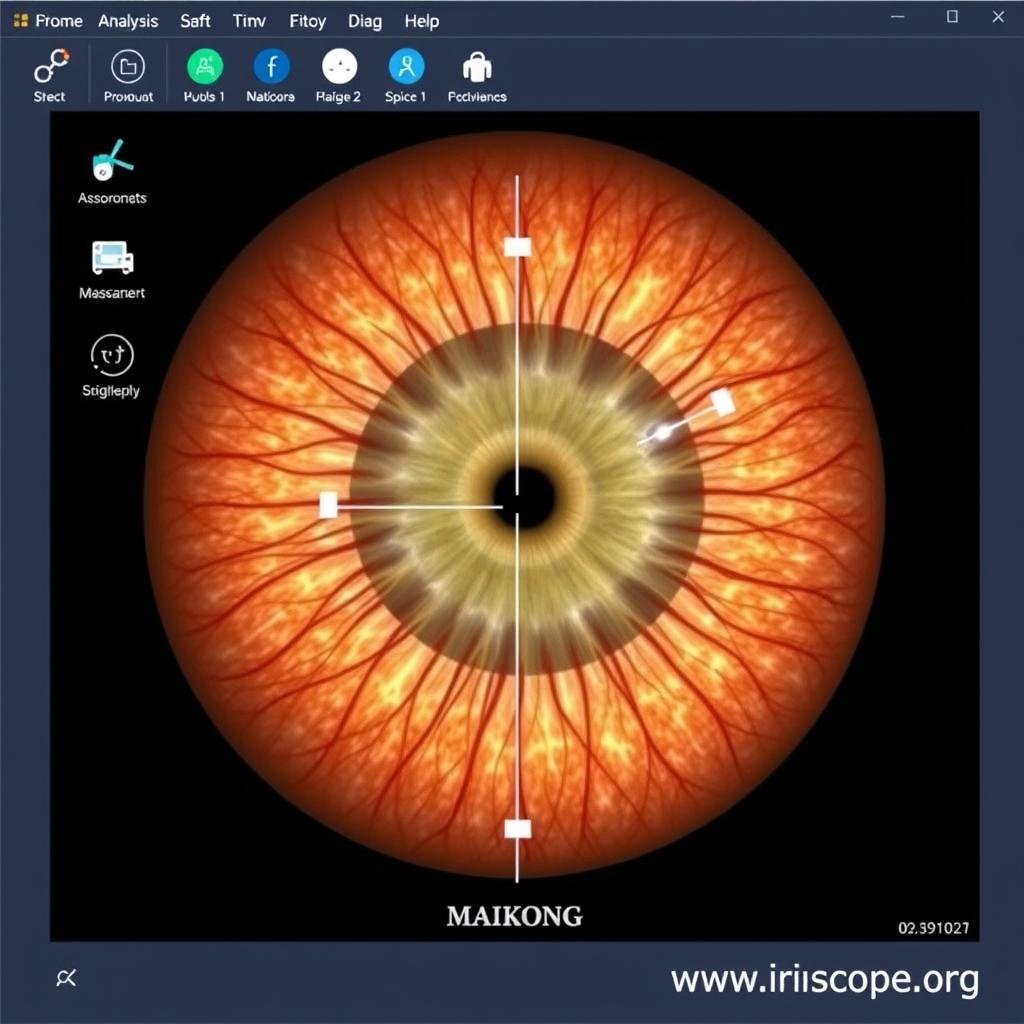1024x1024 pixels.
Task: Open the Analysis menu
Action: [x=128, y=20]
